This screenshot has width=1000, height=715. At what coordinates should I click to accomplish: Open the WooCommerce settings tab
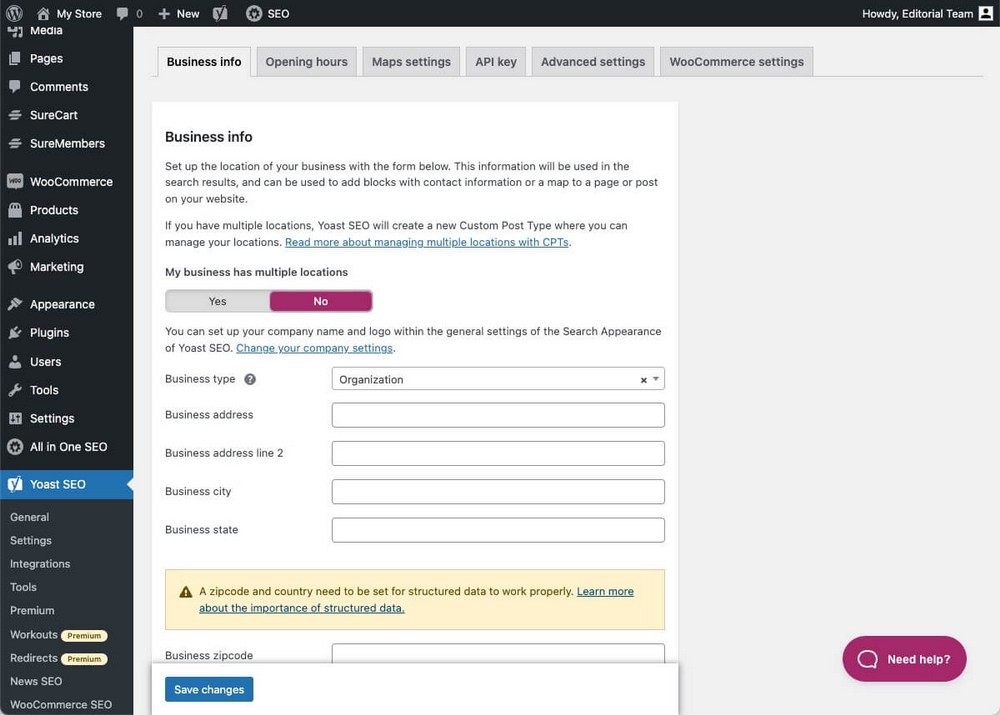coord(736,62)
